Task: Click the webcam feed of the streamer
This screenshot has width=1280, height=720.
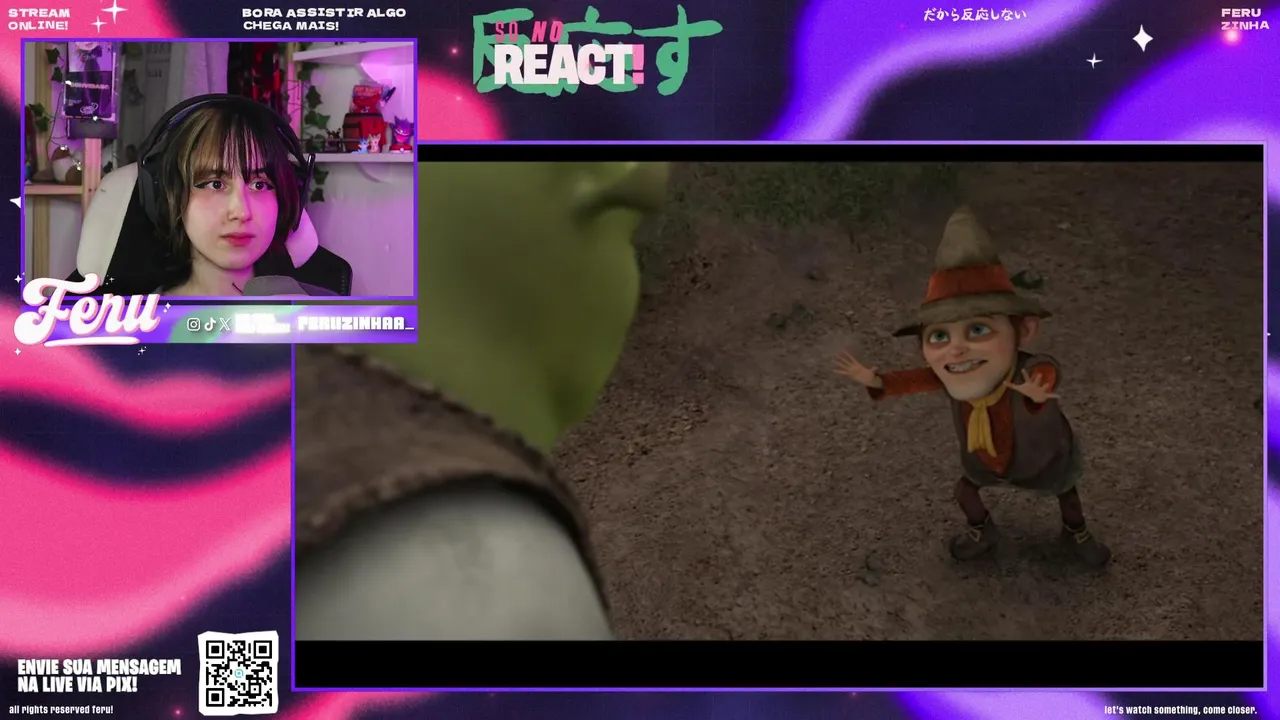Action: [219, 169]
